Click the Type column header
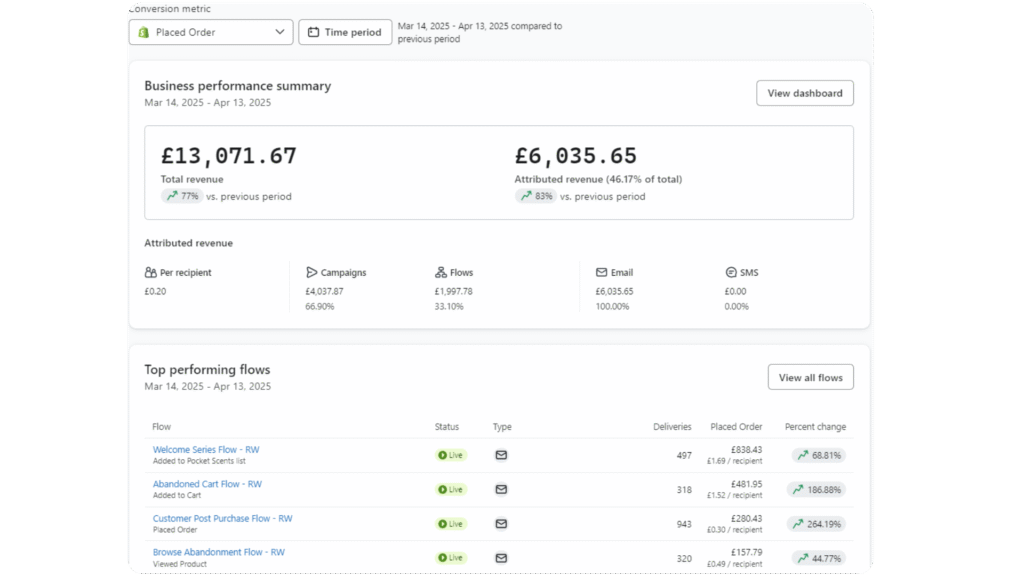Viewport: 1024px width, 576px height. pyautogui.click(x=502, y=426)
